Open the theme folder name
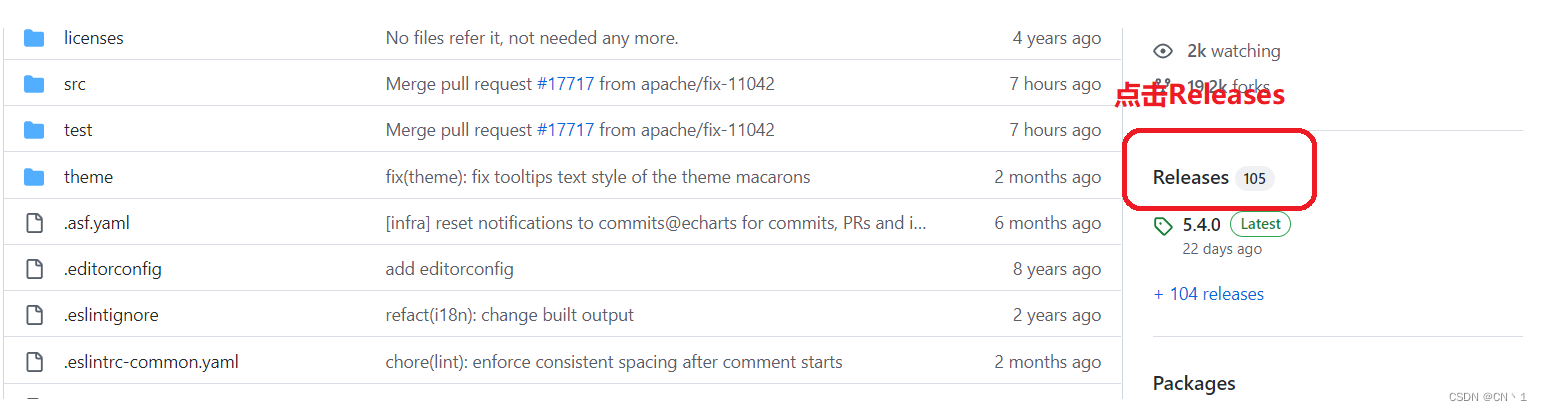The width and height of the screenshot is (1542, 411). point(88,177)
